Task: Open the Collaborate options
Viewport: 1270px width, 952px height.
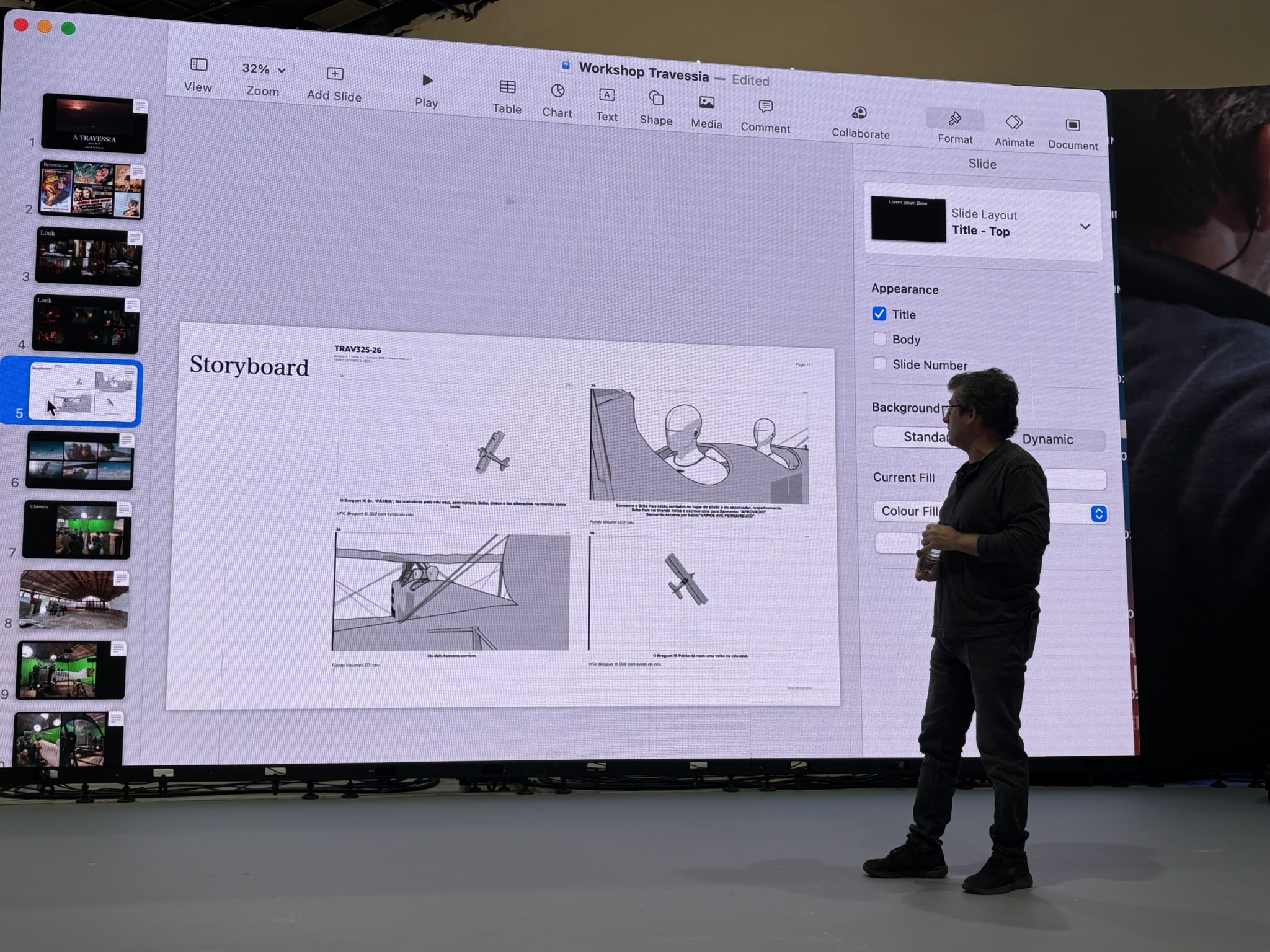Action: [859, 113]
